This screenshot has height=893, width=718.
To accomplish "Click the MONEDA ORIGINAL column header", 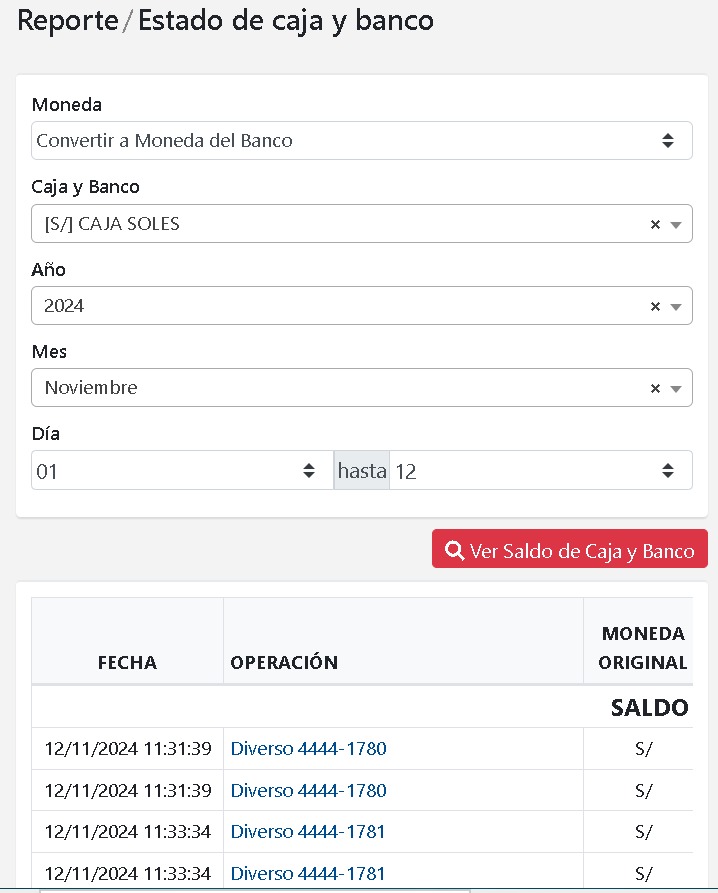I will (643, 648).
